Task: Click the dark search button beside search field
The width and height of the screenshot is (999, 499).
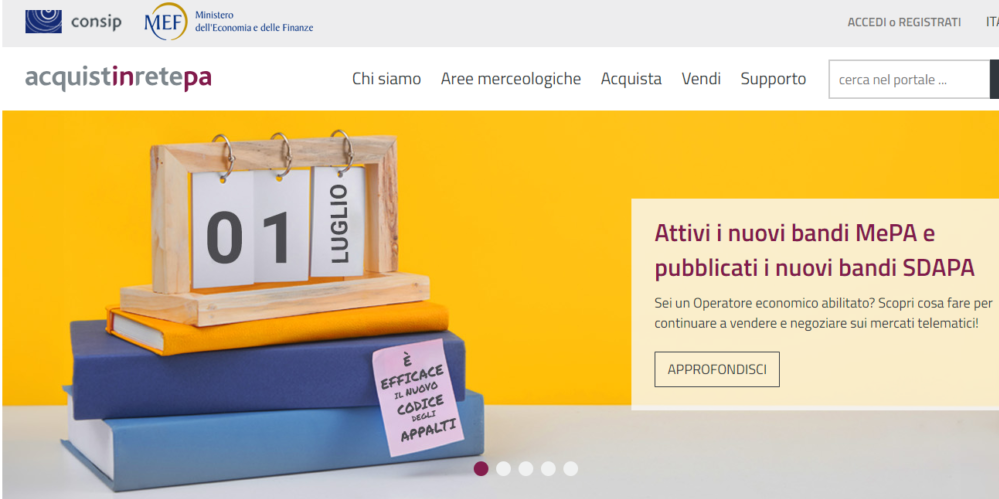Action: pos(994,80)
